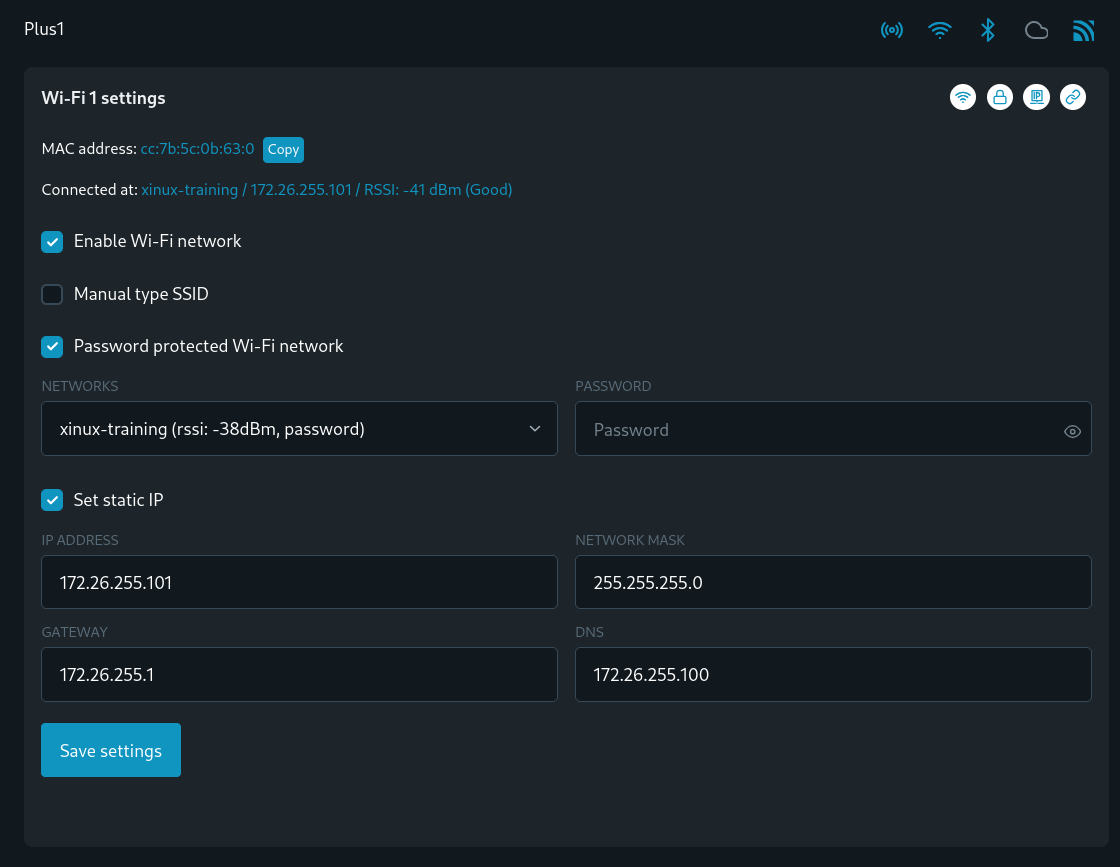Screen dimensions: 1120x867
Task: Click the Save settings button
Action: [x=111, y=750]
